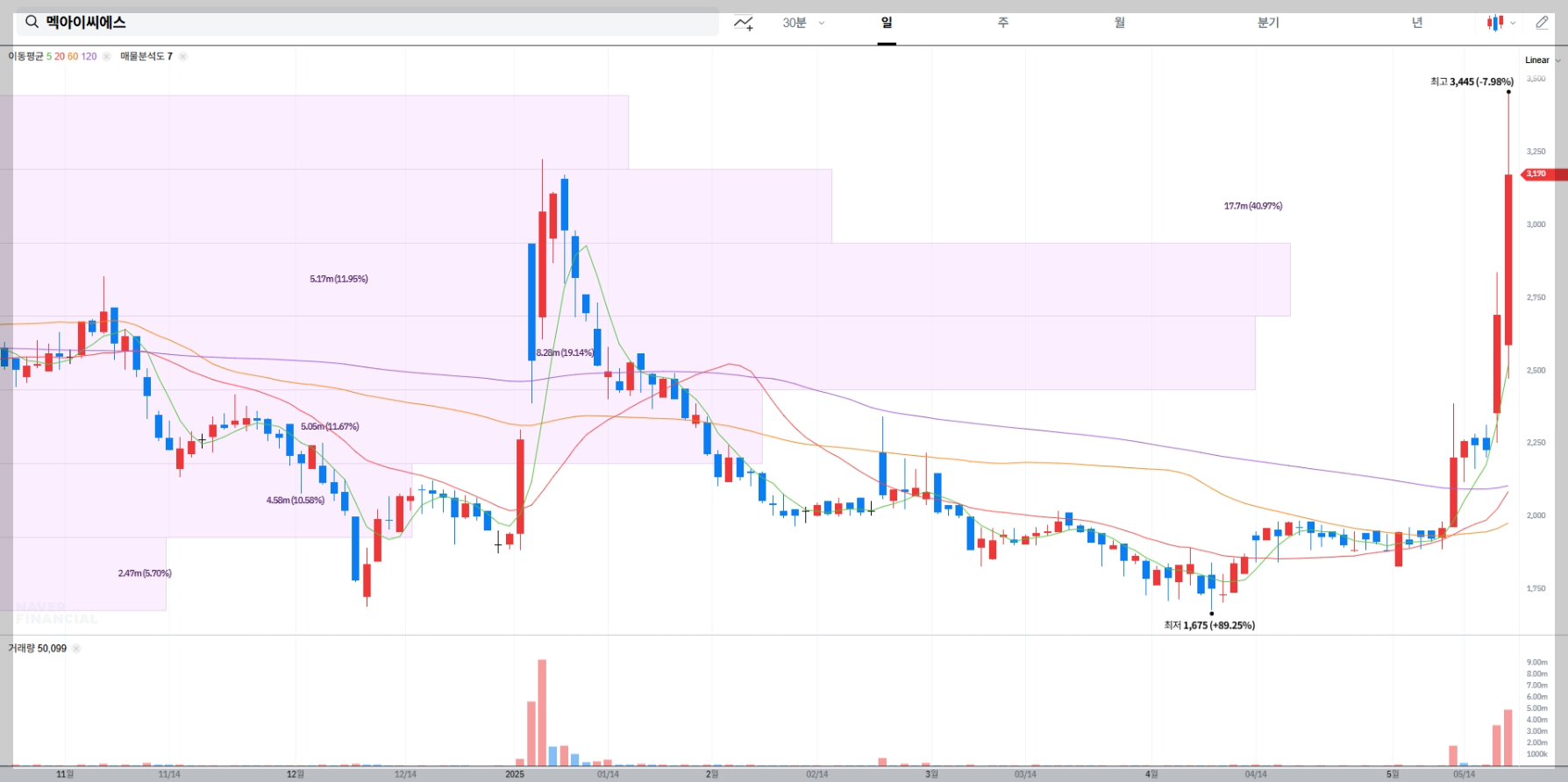
Task: Click the 8.28m (19.14%) volume profile label
Action: [x=565, y=352]
